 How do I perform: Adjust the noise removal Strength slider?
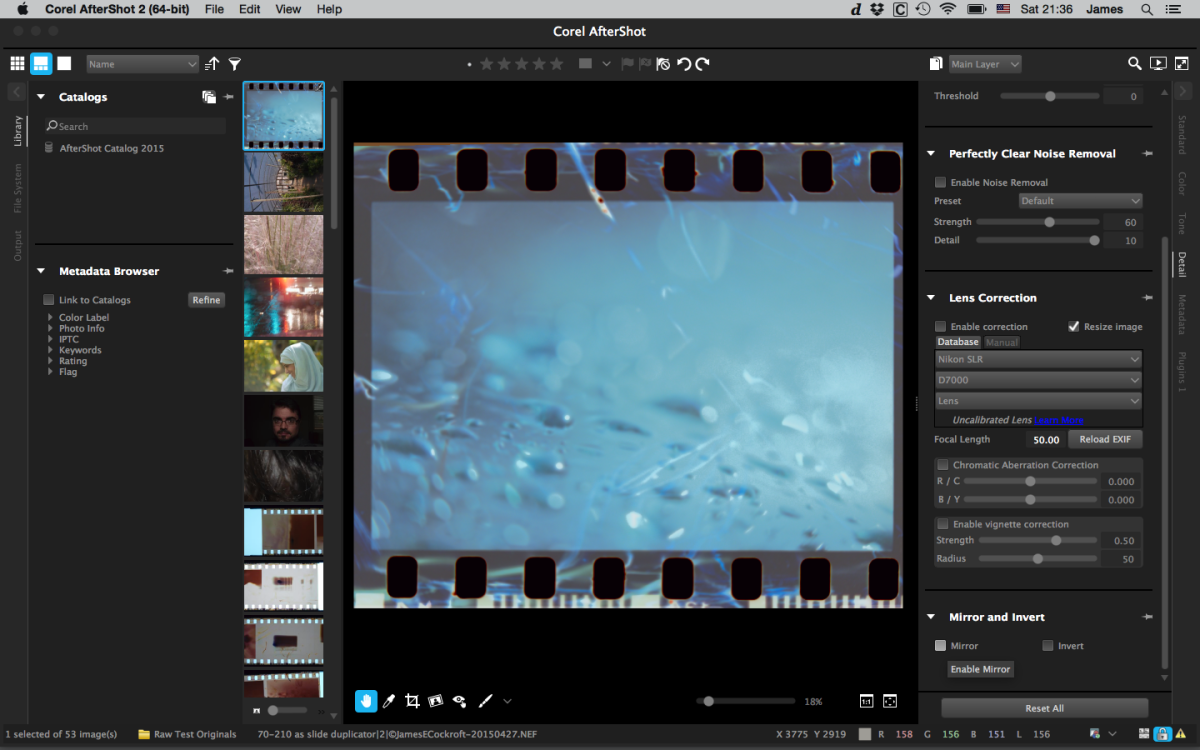pyautogui.click(x=1049, y=222)
